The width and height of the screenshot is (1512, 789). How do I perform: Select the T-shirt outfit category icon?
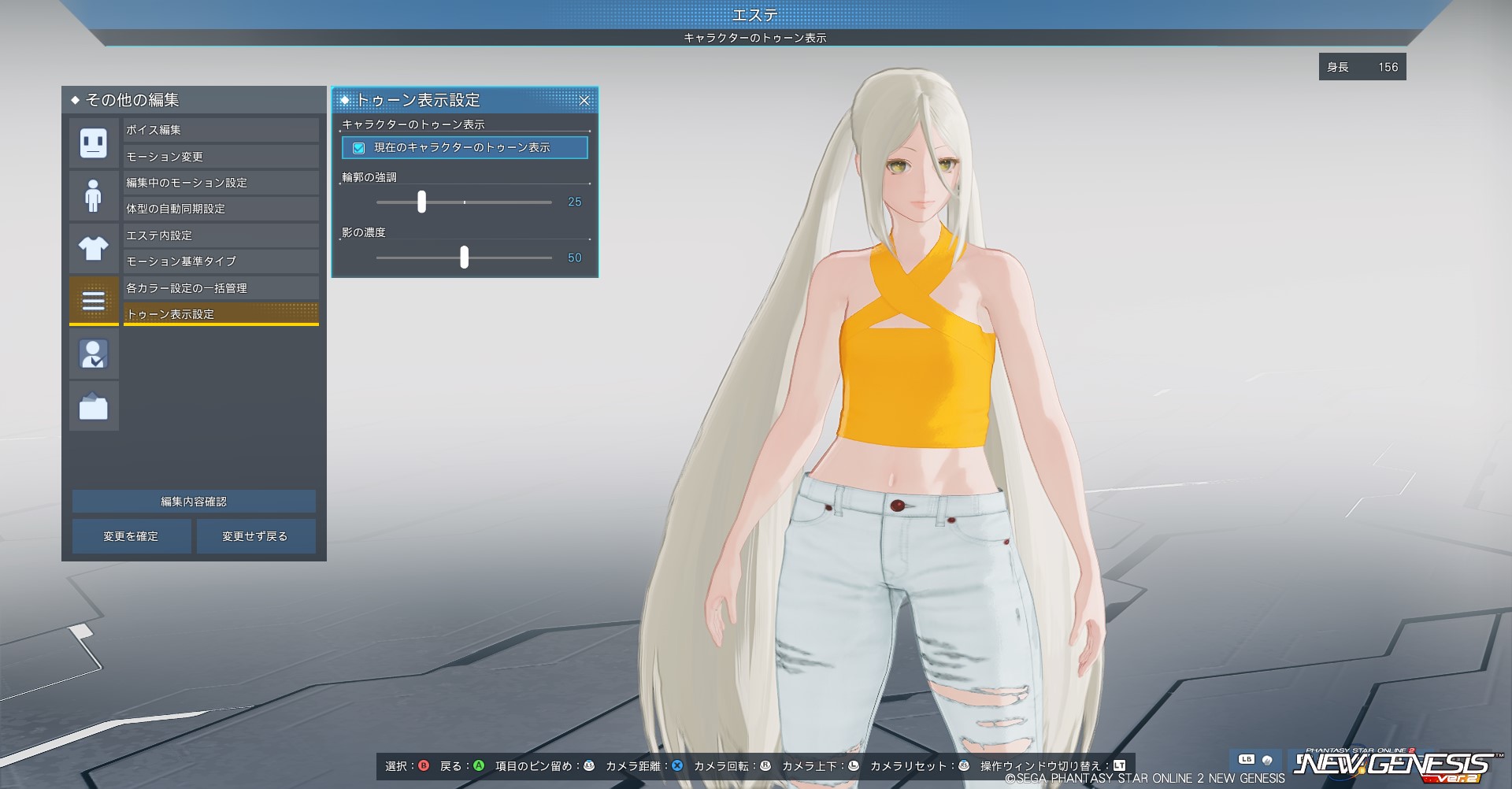(94, 248)
